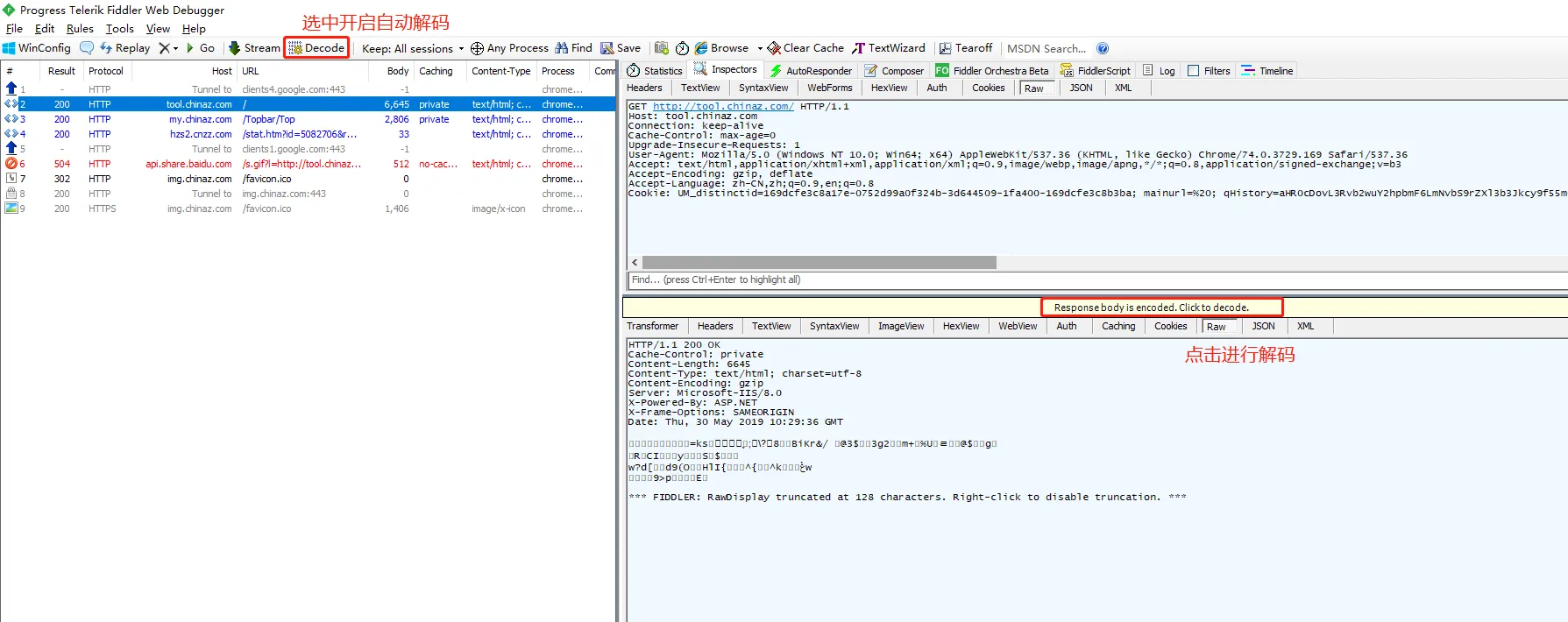The height and width of the screenshot is (622, 1568).
Task: Open the Browse dropdown arrow
Action: pos(760,49)
